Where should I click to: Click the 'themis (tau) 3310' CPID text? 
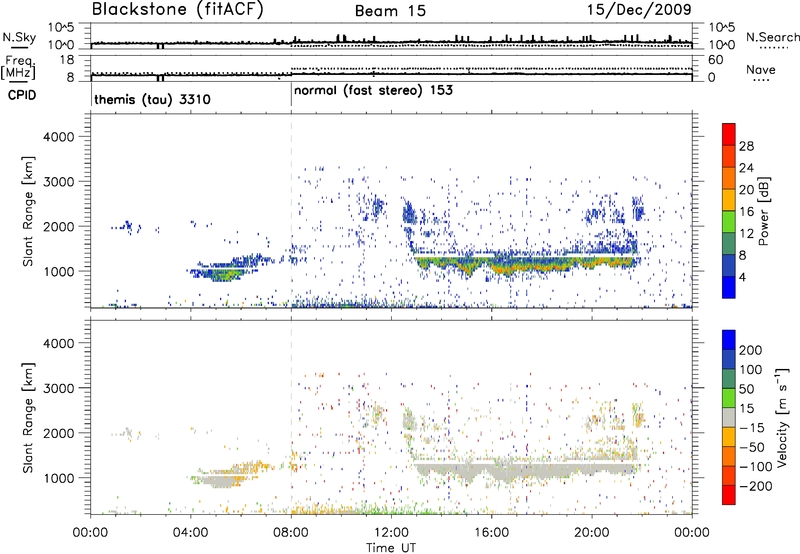(x=152, y=99)
